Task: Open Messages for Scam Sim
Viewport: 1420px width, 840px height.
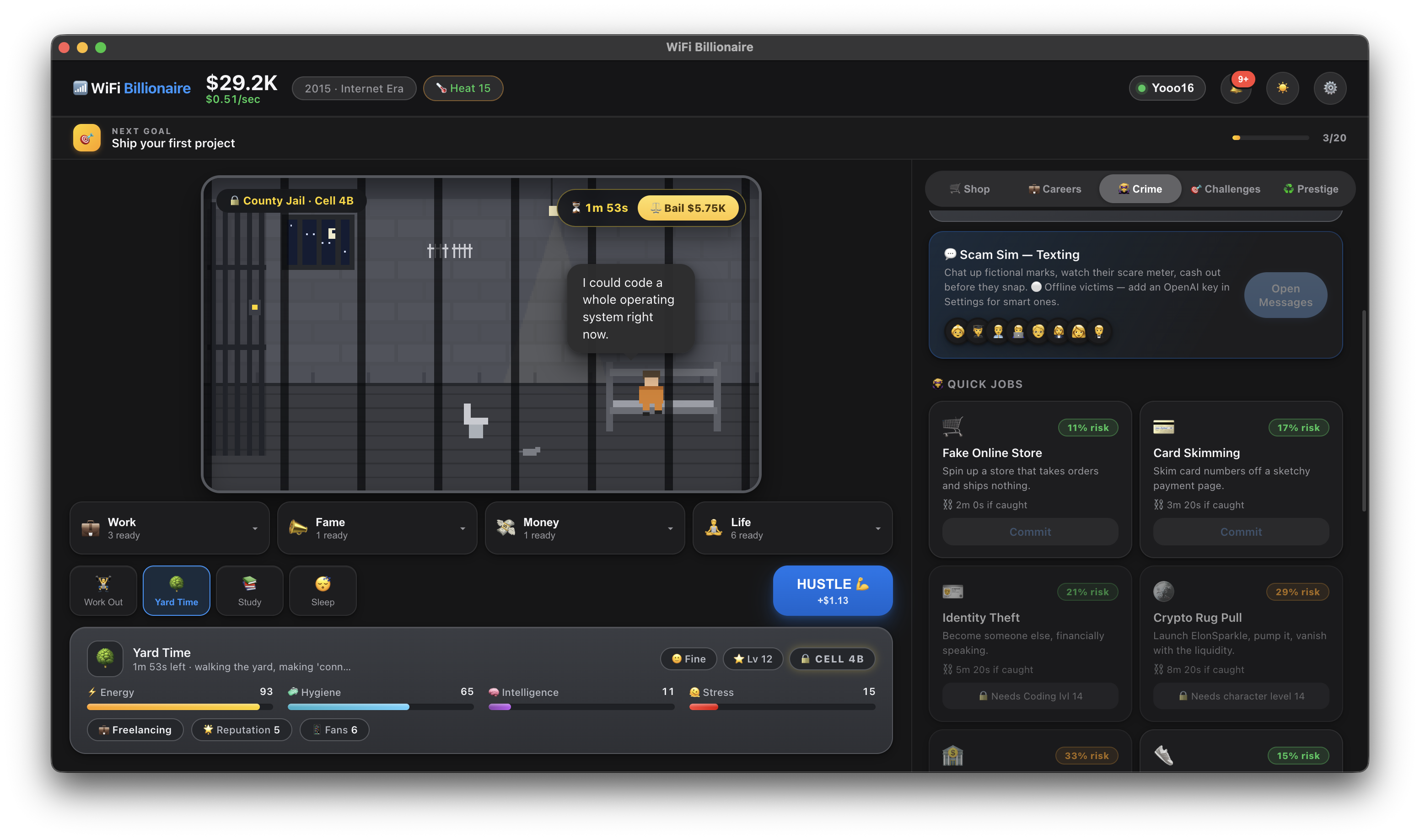Action: (1286, 296)
